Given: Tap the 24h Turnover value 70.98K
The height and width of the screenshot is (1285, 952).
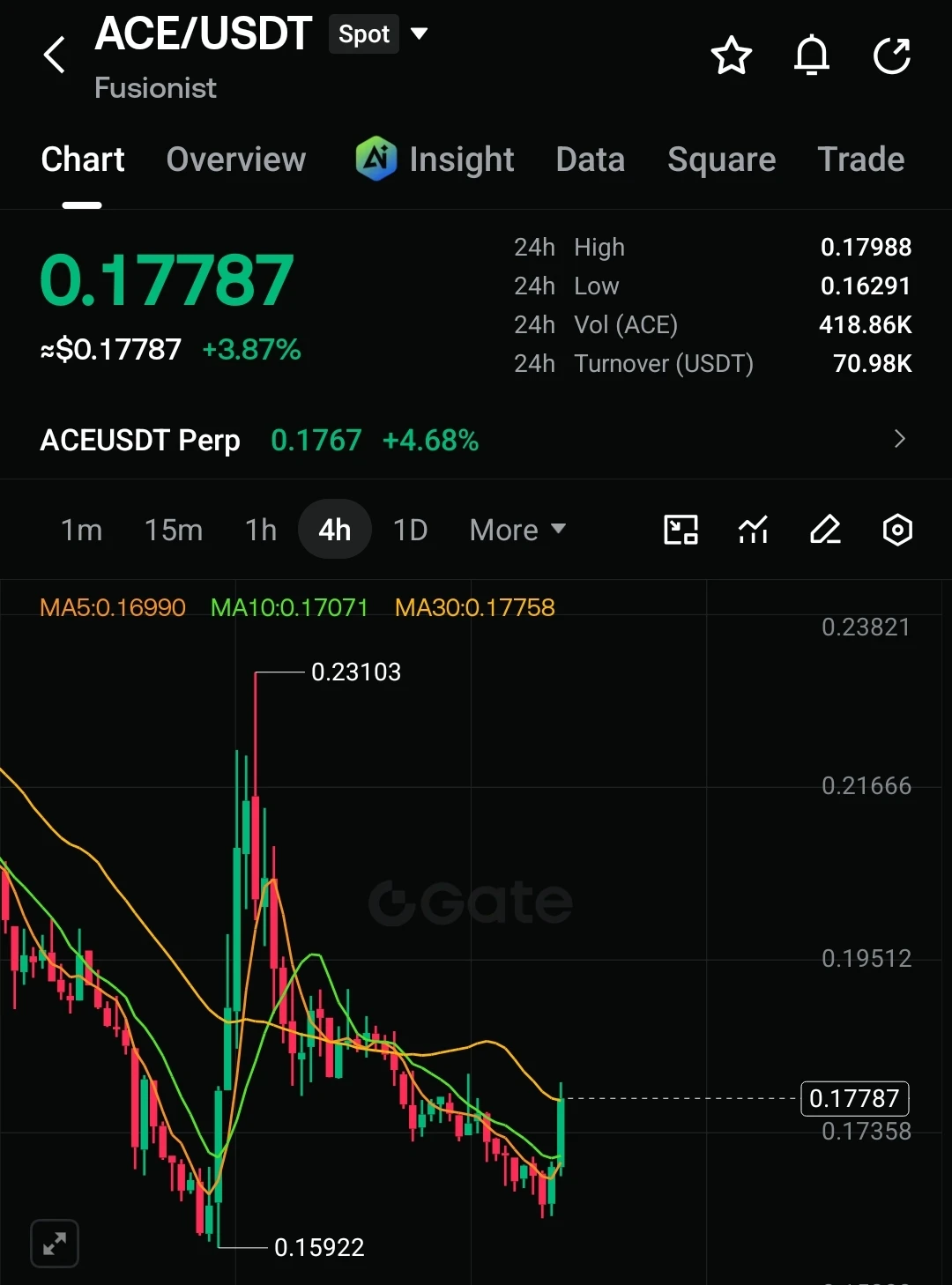Looking at the screenshot, I should pyautogui.click(x=873, y=363).
